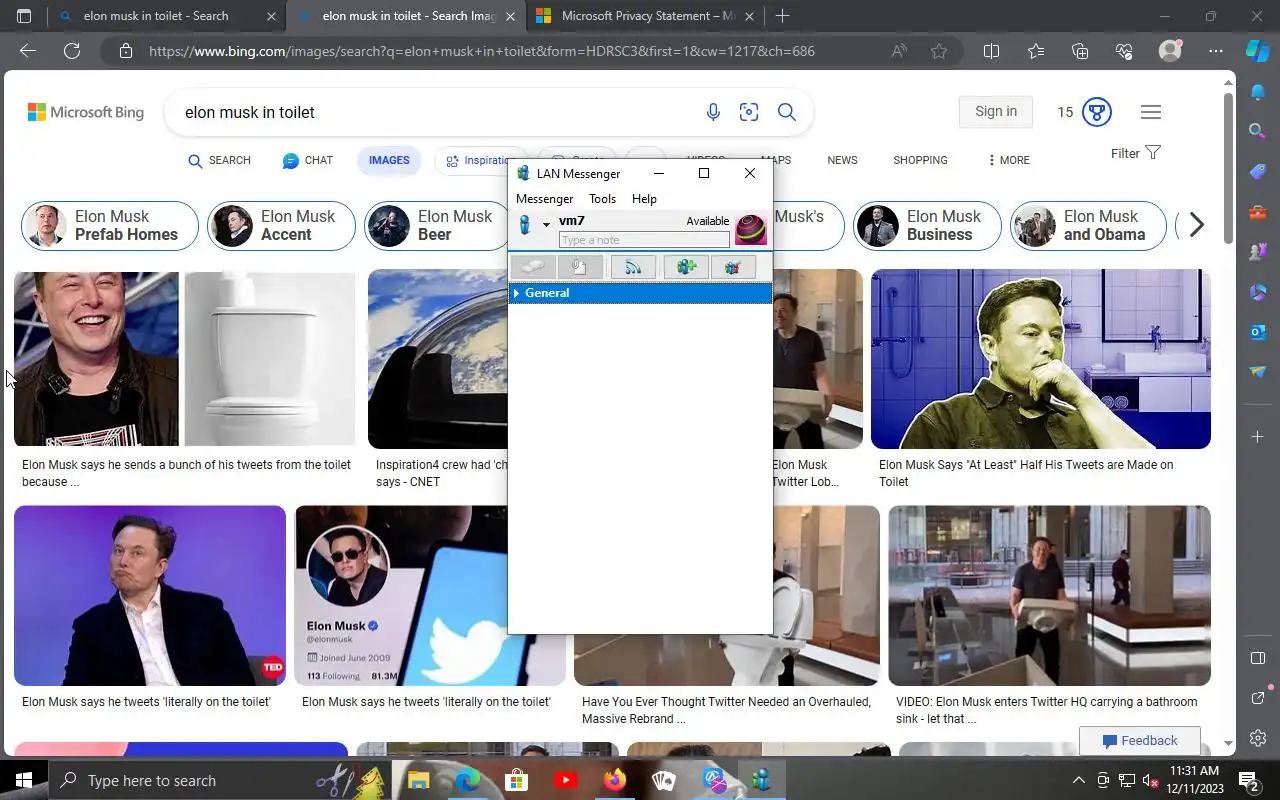This screenshot has width=1280, height=800.
Task: Open a new browser tab with plus button
Action: [x=782, y=16]
